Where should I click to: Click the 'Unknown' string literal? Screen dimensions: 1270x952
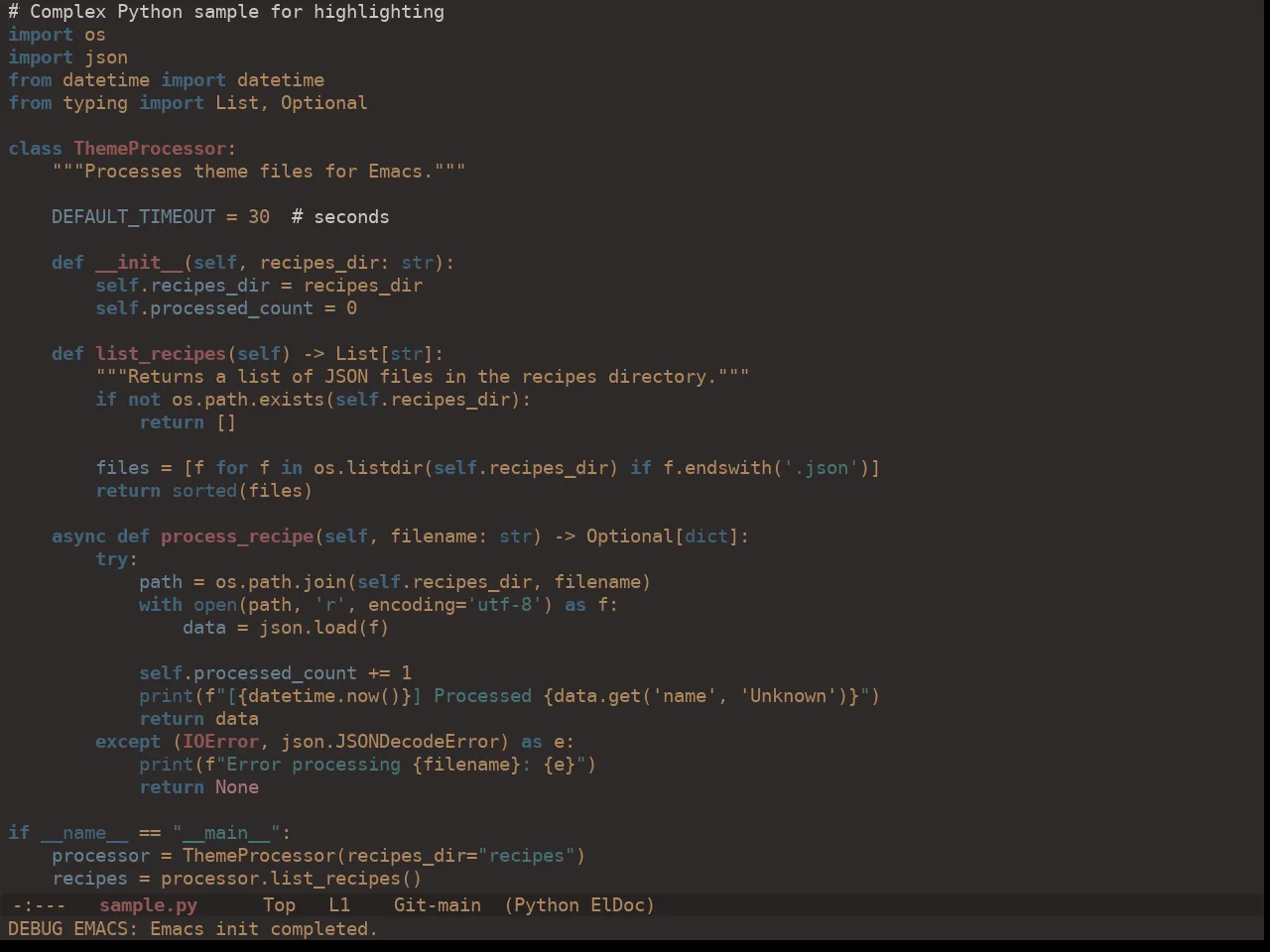788,696
